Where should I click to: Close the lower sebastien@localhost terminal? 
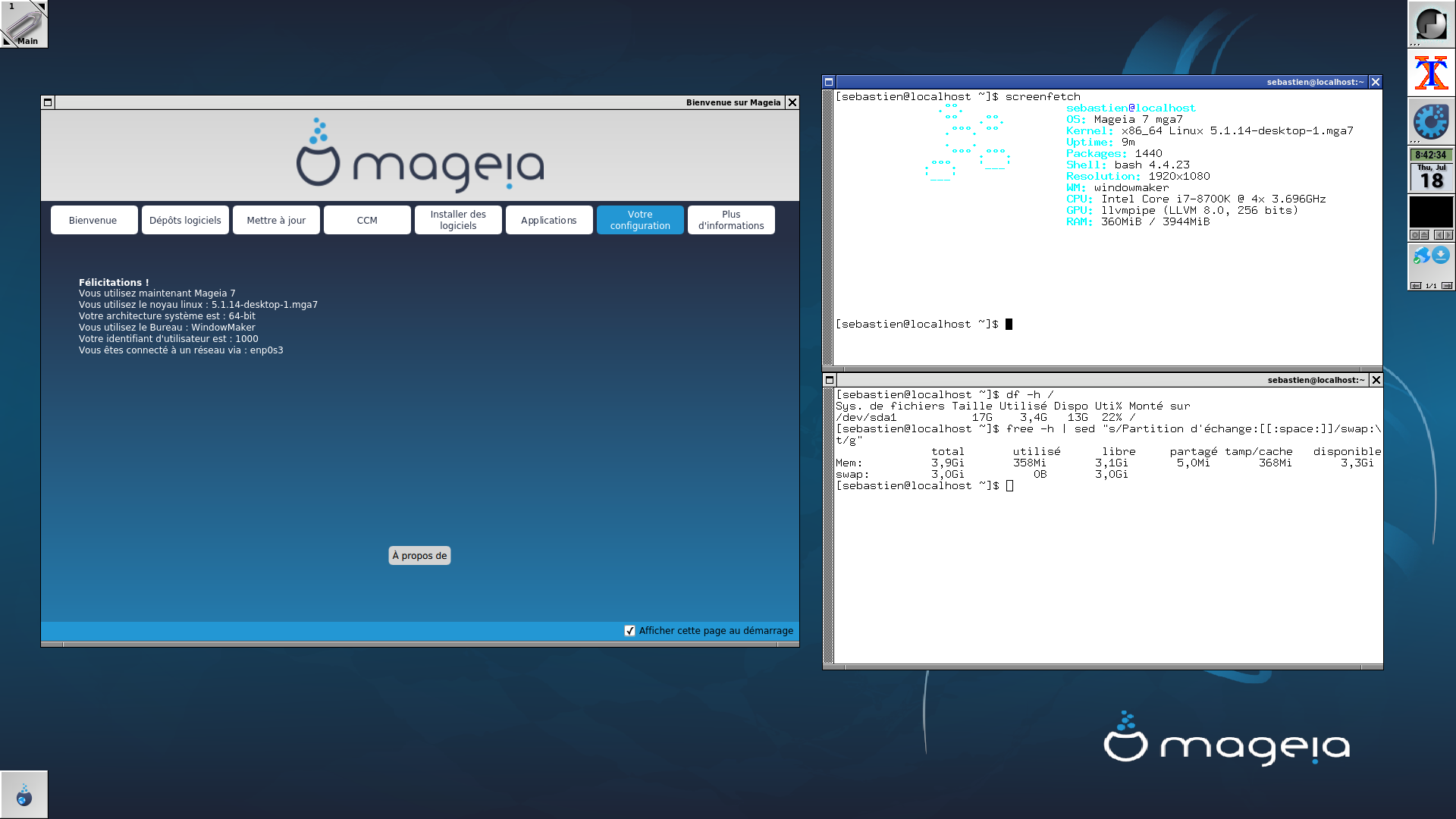1376,380
